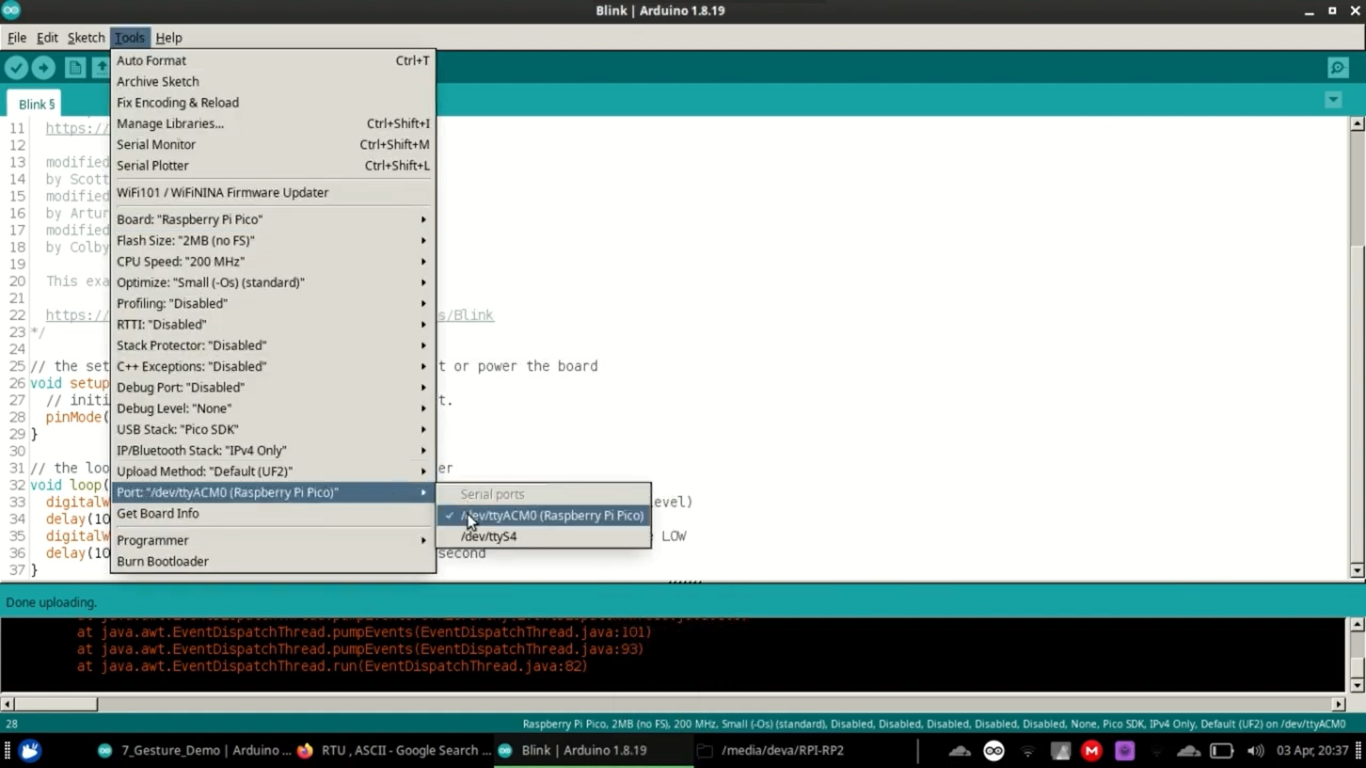Click the first cloud tray icon

[960, 751]
